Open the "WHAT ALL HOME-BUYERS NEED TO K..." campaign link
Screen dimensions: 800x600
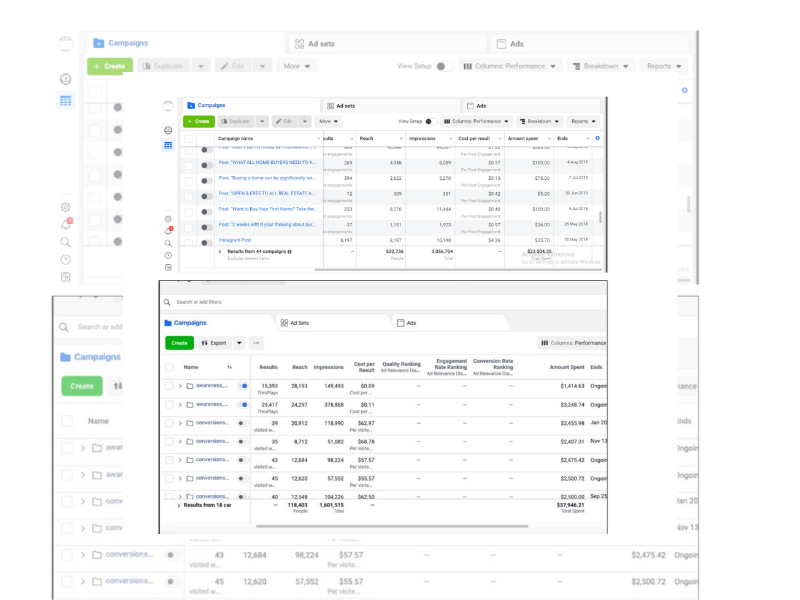[x=267, y=162]
